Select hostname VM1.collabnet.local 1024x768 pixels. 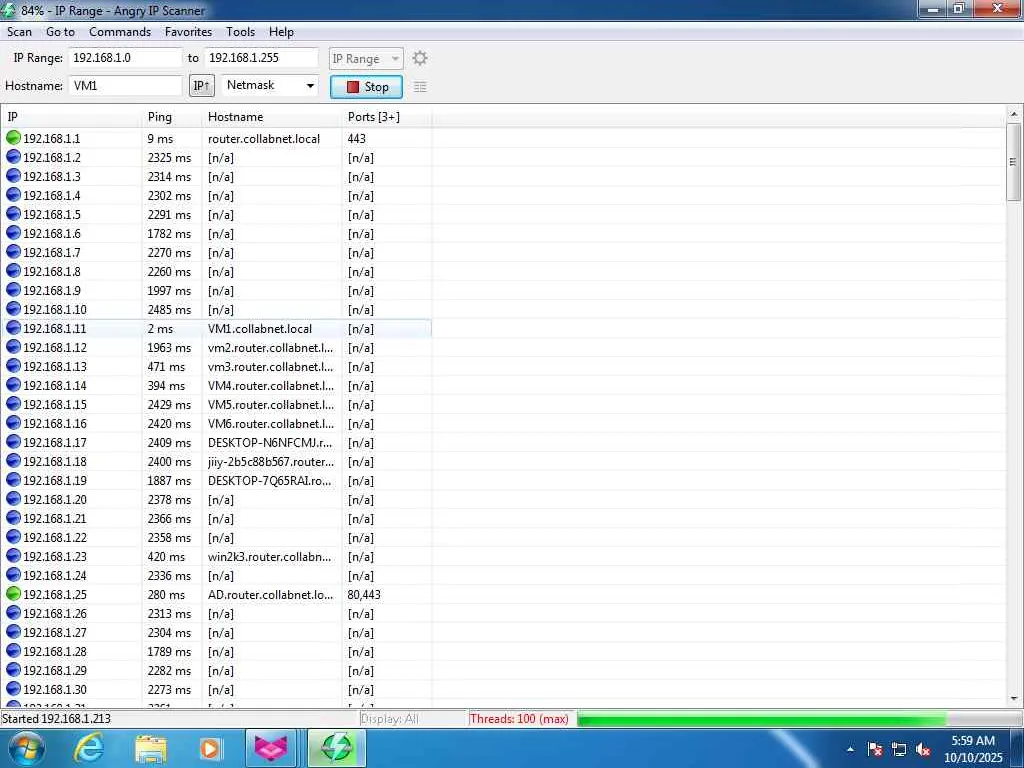coord(260,328)
